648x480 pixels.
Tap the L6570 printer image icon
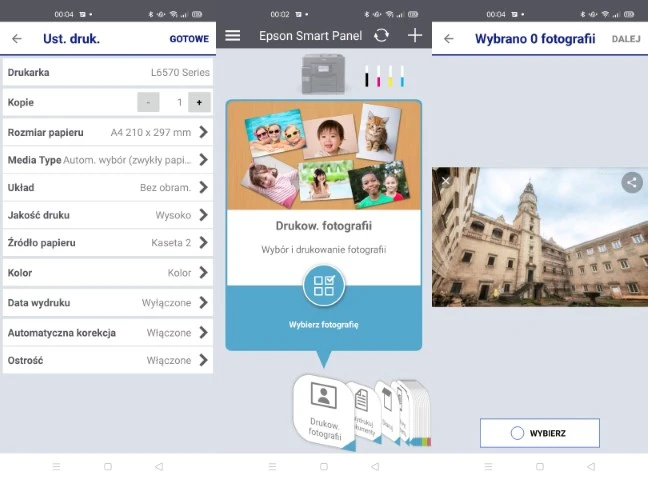(x=323, y=76)
